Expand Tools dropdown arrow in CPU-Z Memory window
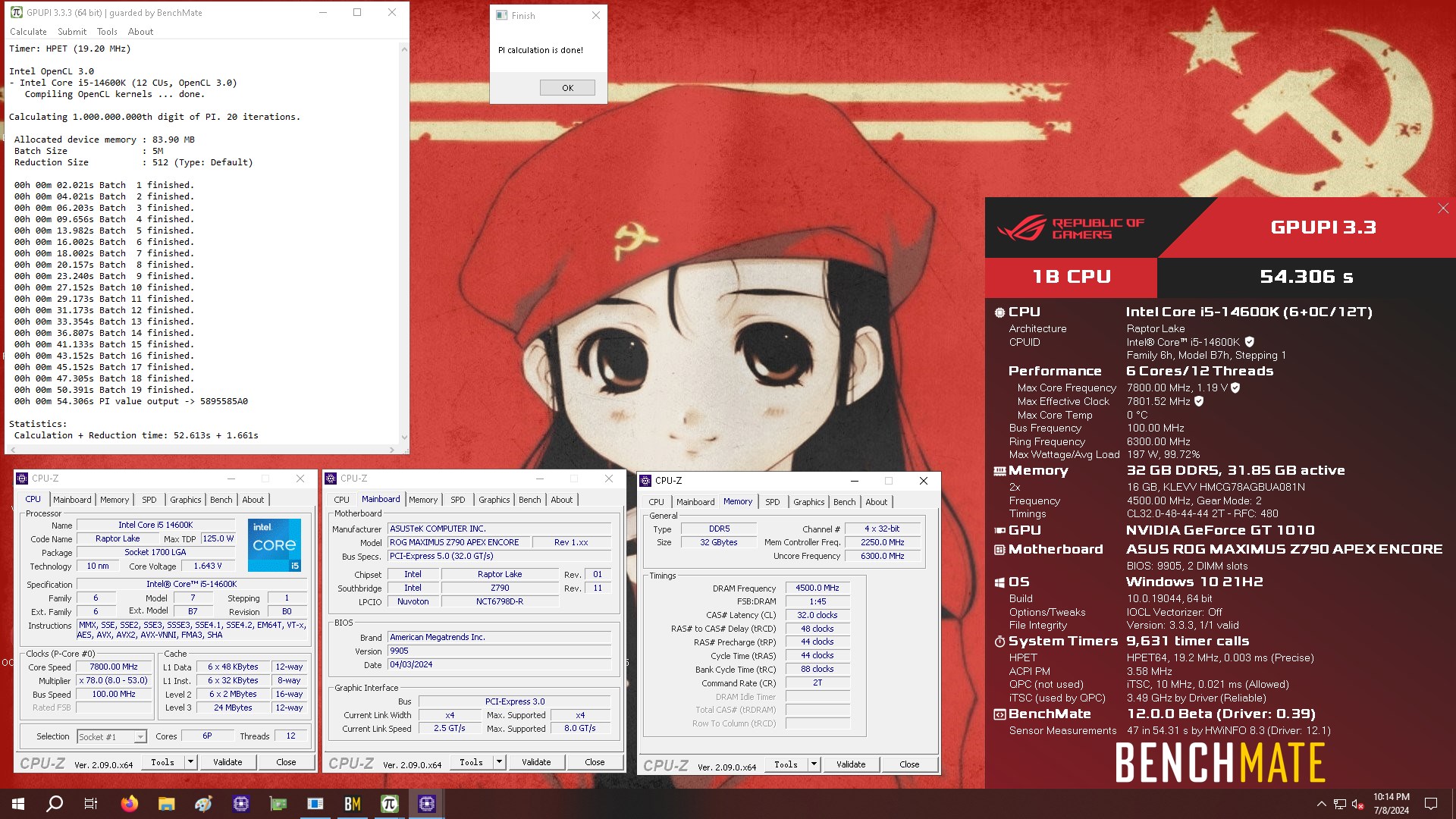1456x819 pixels. (x=814, y=764)
